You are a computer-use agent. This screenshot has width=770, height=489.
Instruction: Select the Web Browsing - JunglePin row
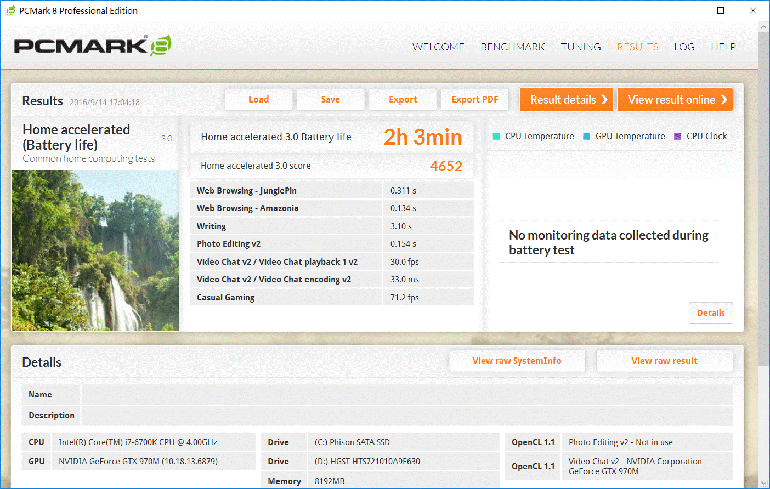tap(331, 190)
